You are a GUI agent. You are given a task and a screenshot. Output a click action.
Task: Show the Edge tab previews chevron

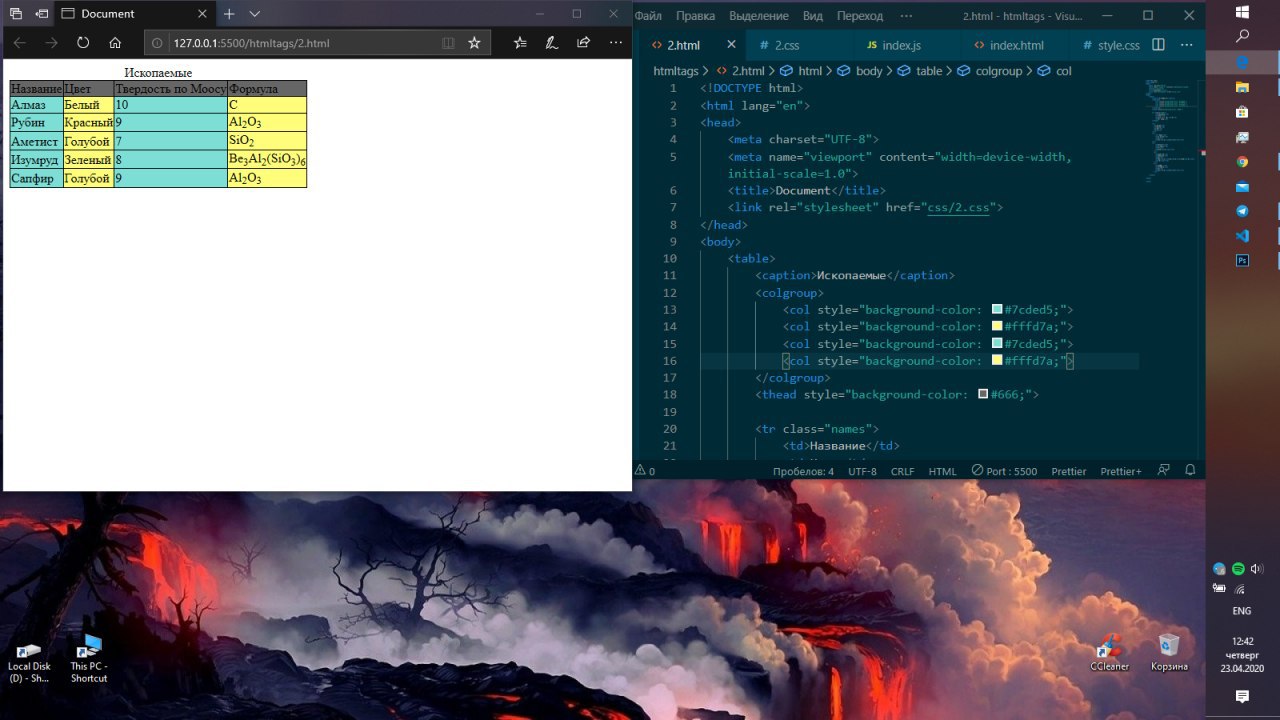[x=255, y=14]
